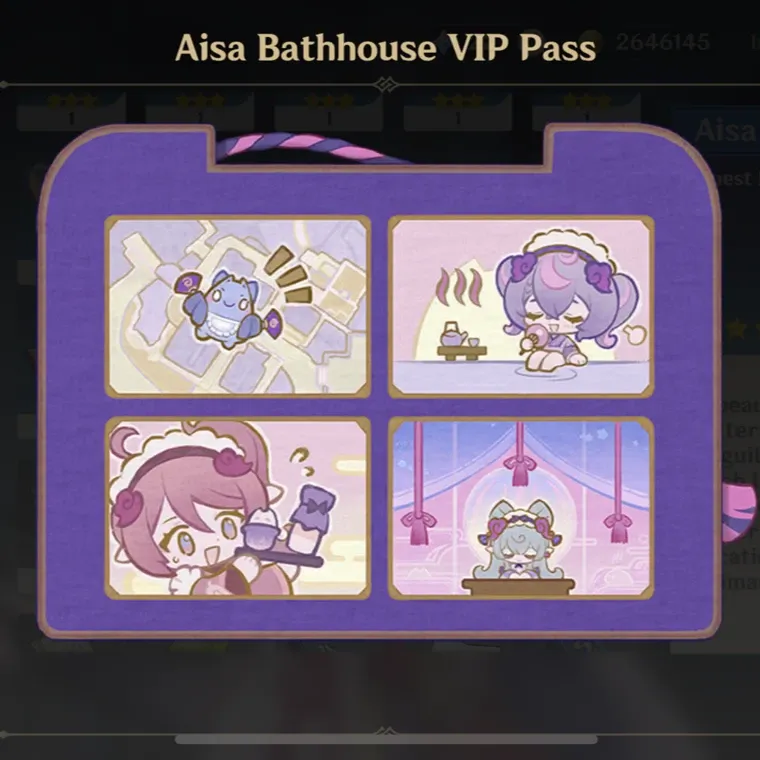Click the 2646145 currency counter

point(663,42)
